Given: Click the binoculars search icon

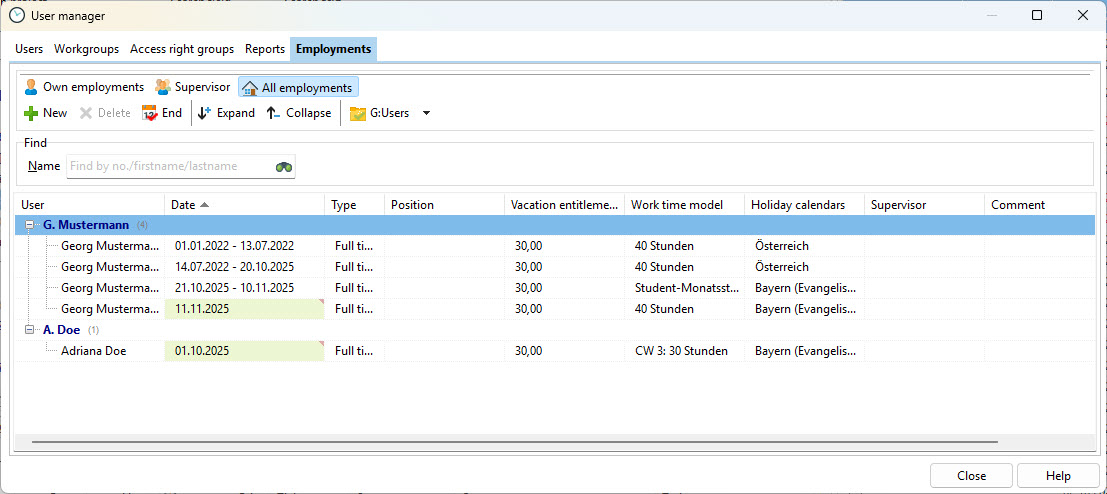Looking at the screenshot, I should coord(284,167).
